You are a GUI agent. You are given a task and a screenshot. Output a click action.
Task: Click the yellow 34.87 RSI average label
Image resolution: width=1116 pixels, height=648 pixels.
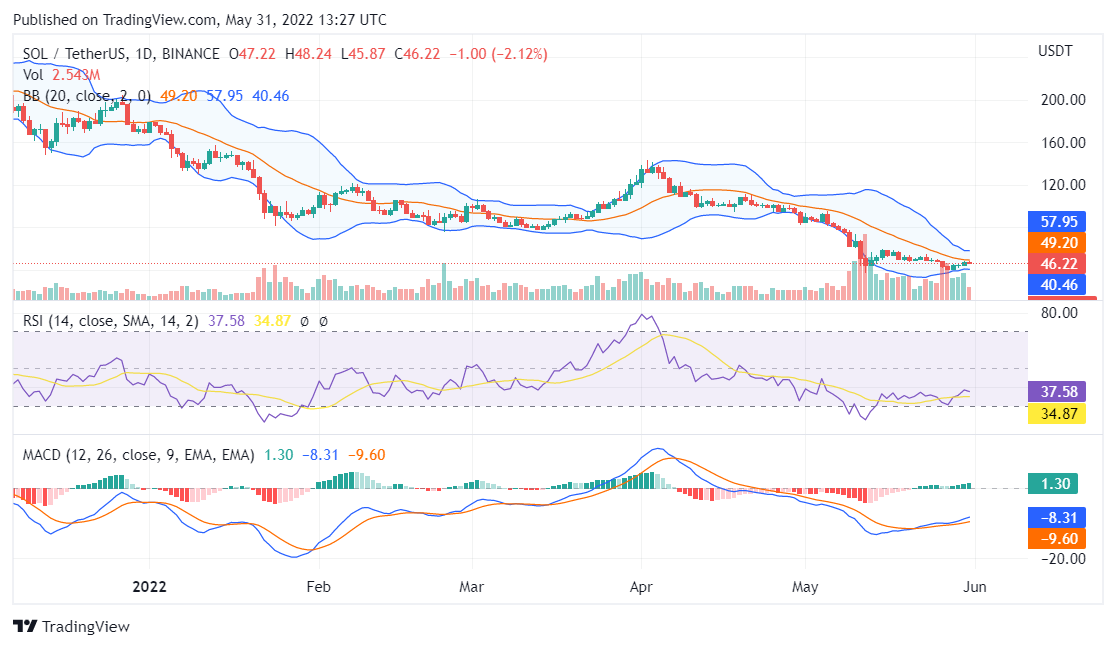pyautogui.click(x=1059, y=412)
